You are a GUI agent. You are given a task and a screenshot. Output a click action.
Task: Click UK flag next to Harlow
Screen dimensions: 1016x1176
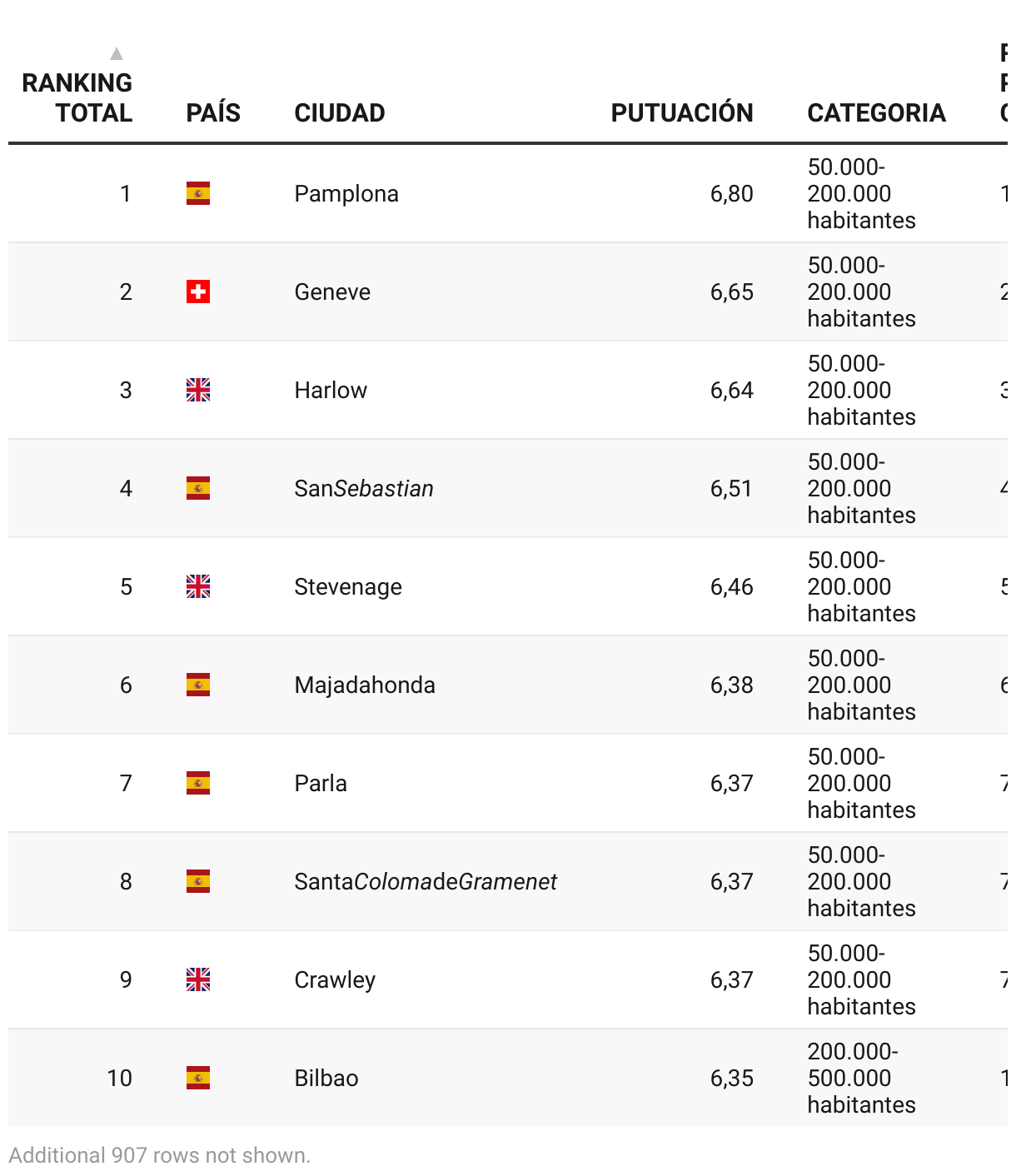tap(198, 390)
